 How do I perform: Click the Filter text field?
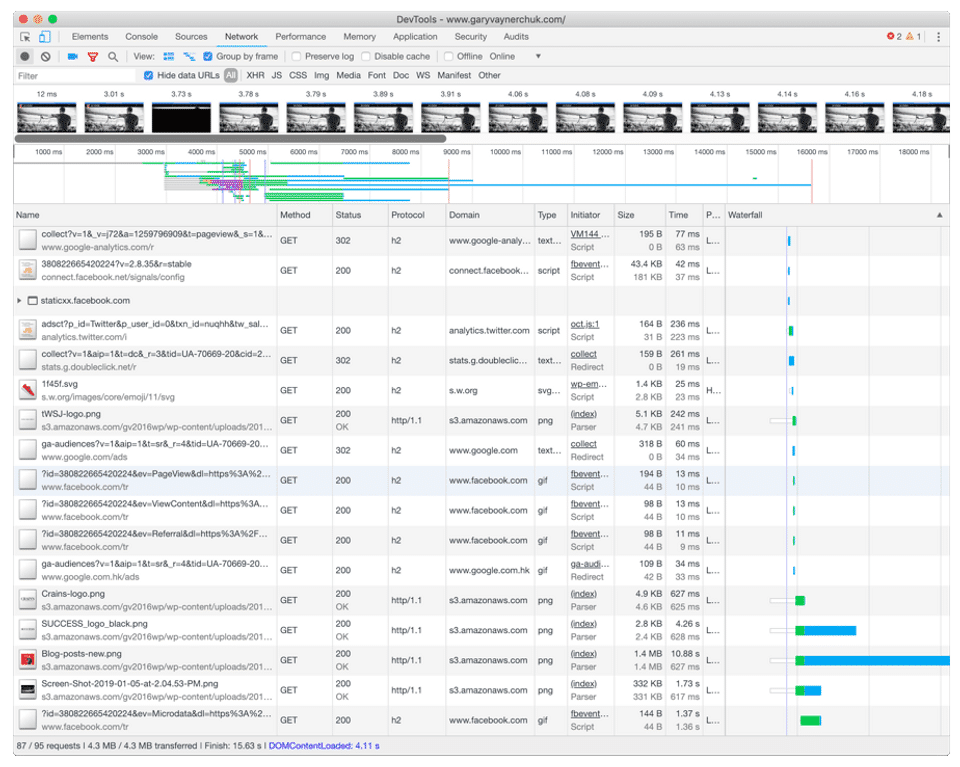tap(75, 75)
